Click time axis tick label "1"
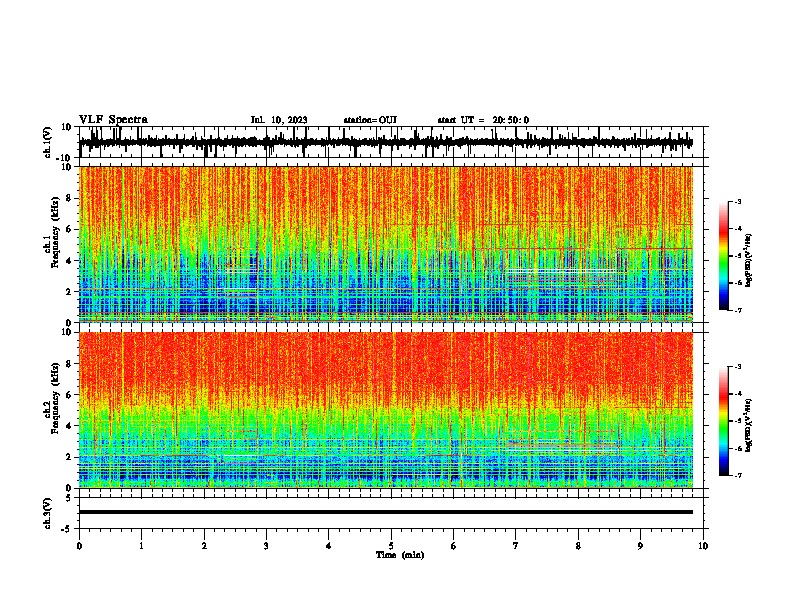Viewport: 792px width, 612px height. (141, 546)
